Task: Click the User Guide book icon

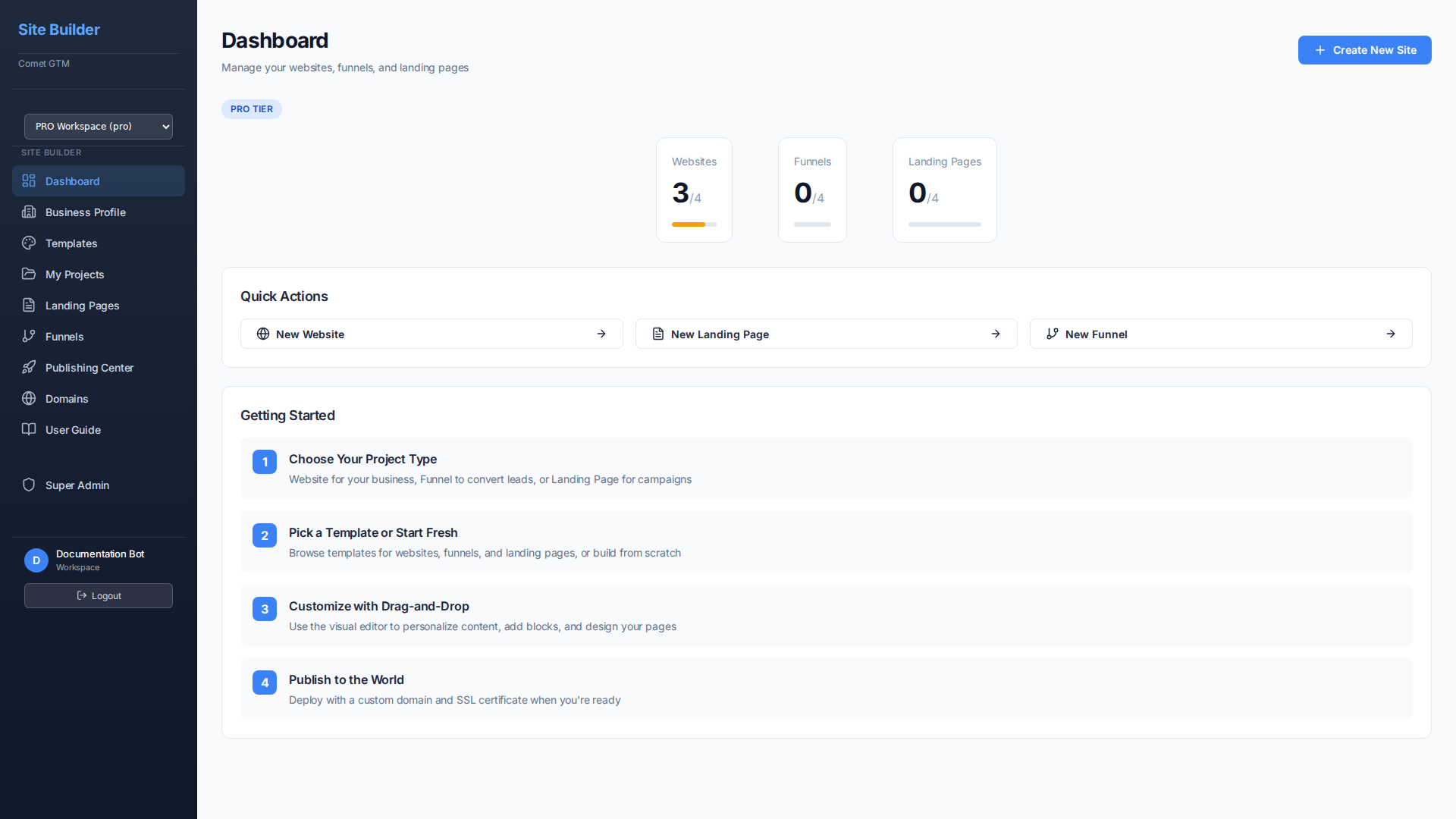Action: coord(29,430)
